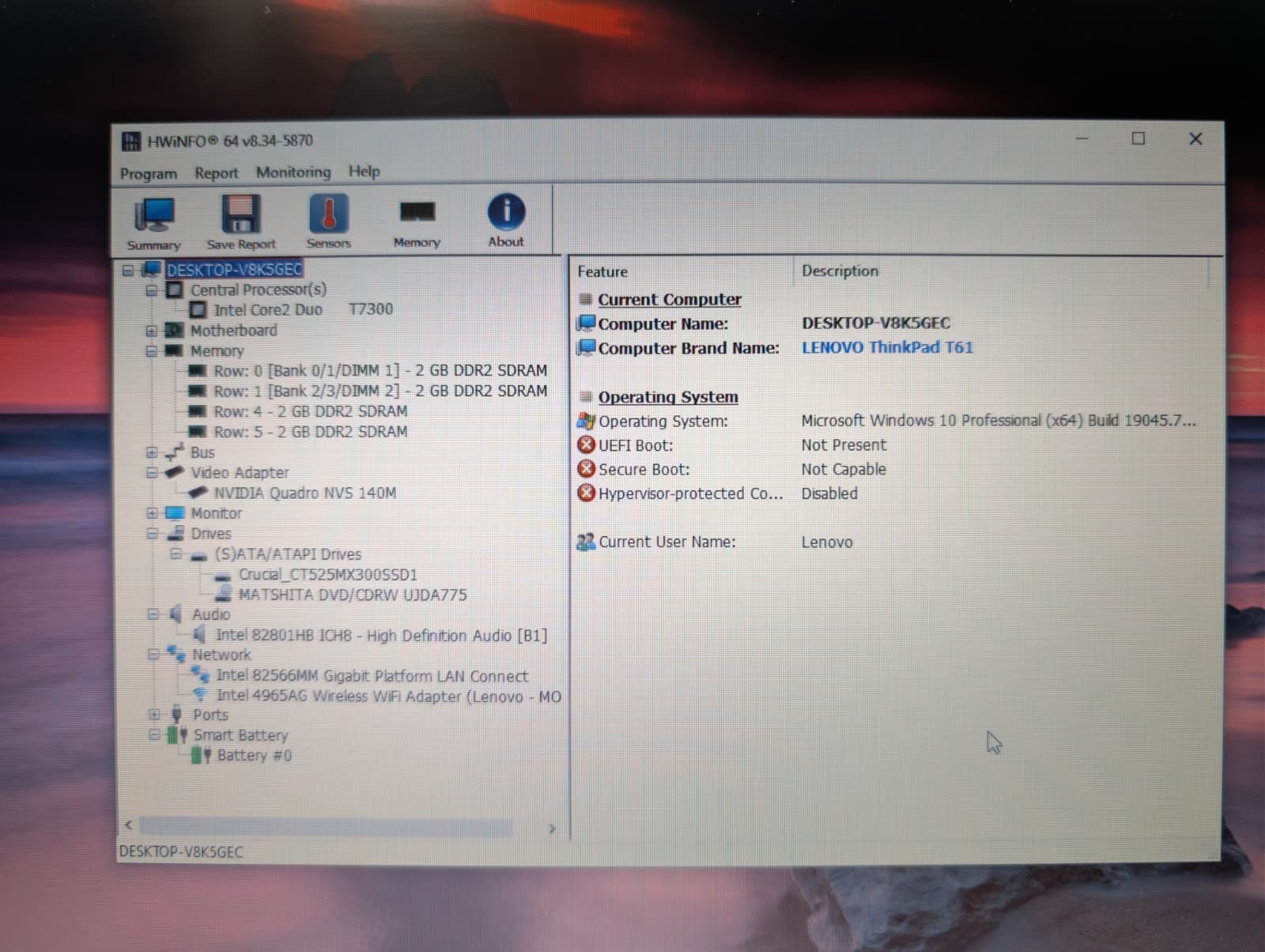
Task: Collapse the Network tree node
Action: click(153, 655)
